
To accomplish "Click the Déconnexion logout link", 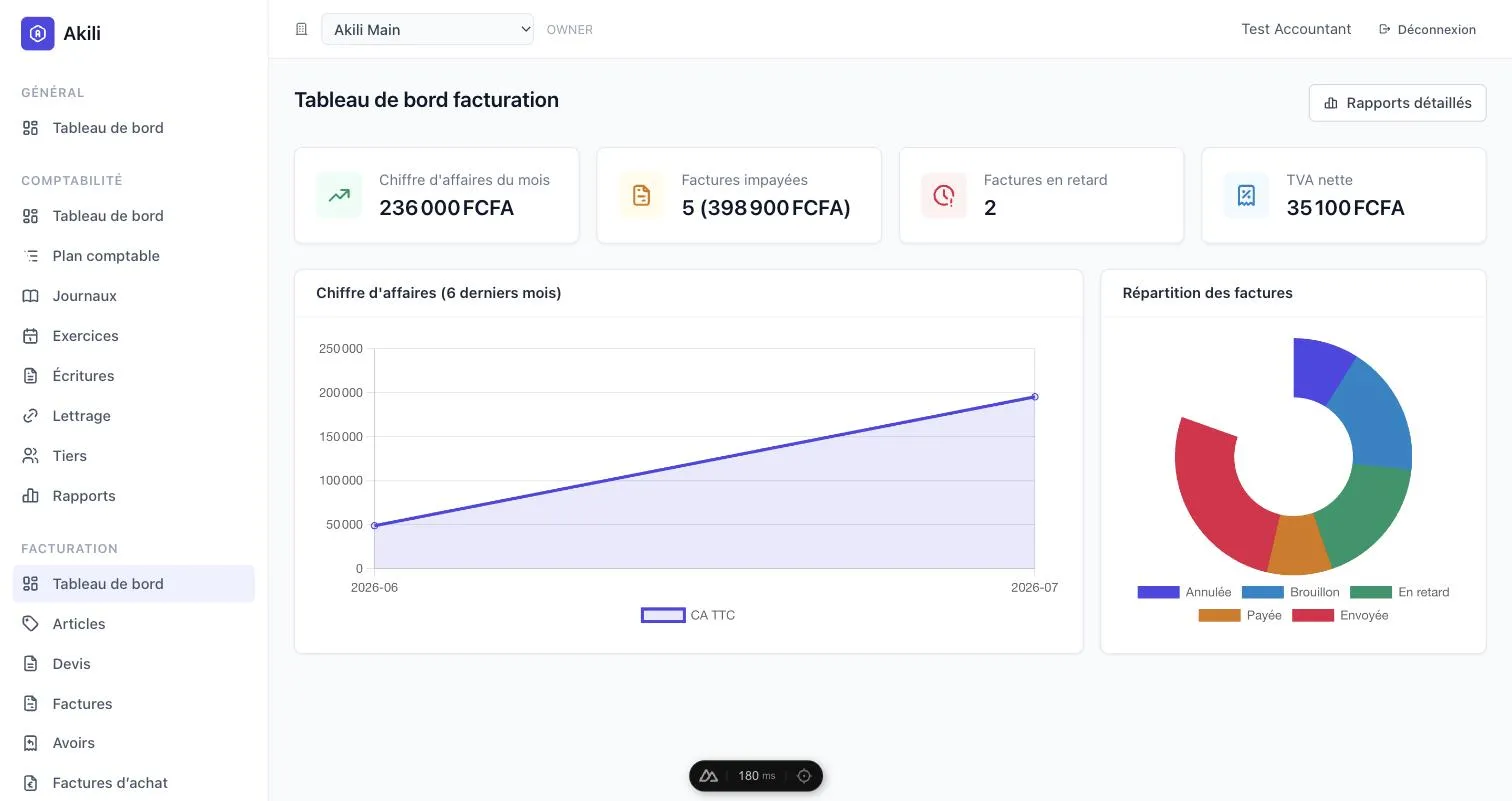I will click(1427, 29).
